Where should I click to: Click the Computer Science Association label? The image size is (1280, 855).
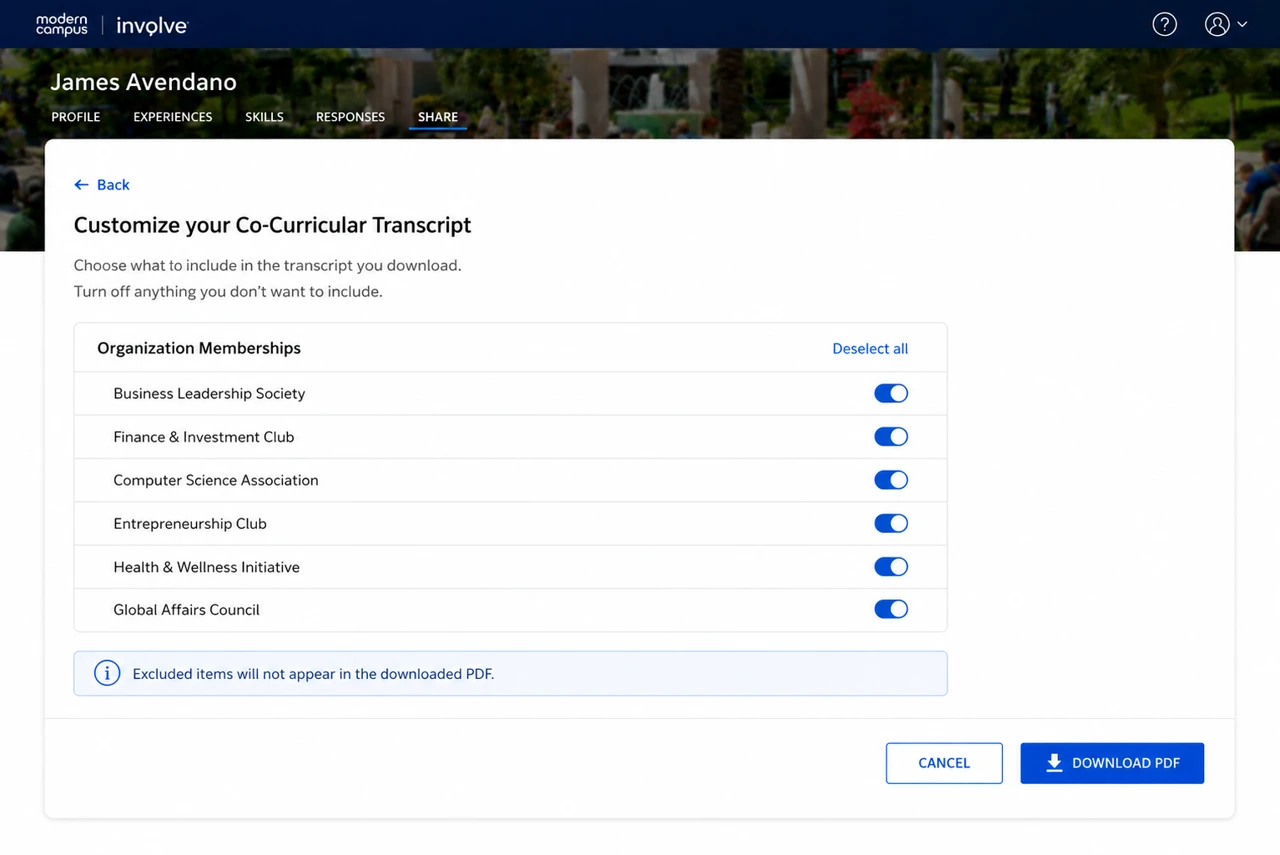216,480
